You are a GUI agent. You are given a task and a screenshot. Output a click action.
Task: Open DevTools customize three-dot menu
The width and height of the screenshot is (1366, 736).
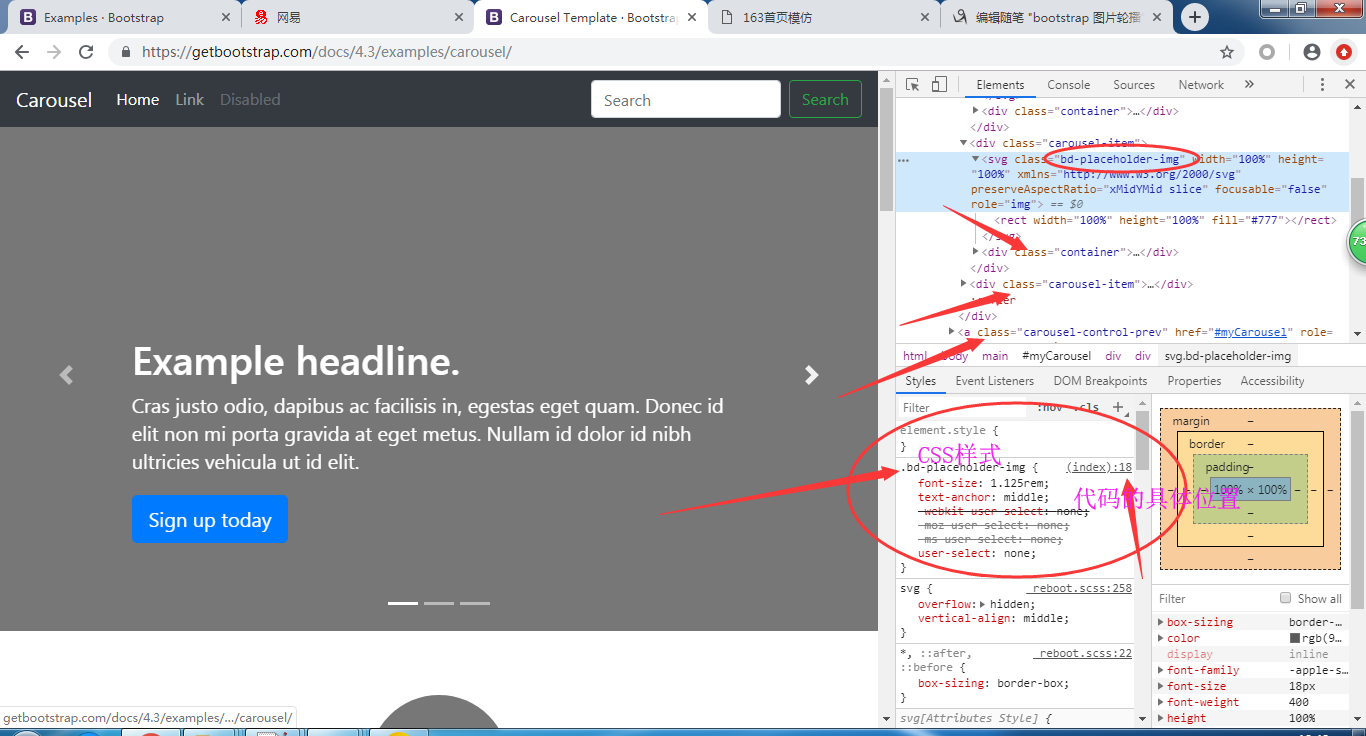coord(1322,85)
